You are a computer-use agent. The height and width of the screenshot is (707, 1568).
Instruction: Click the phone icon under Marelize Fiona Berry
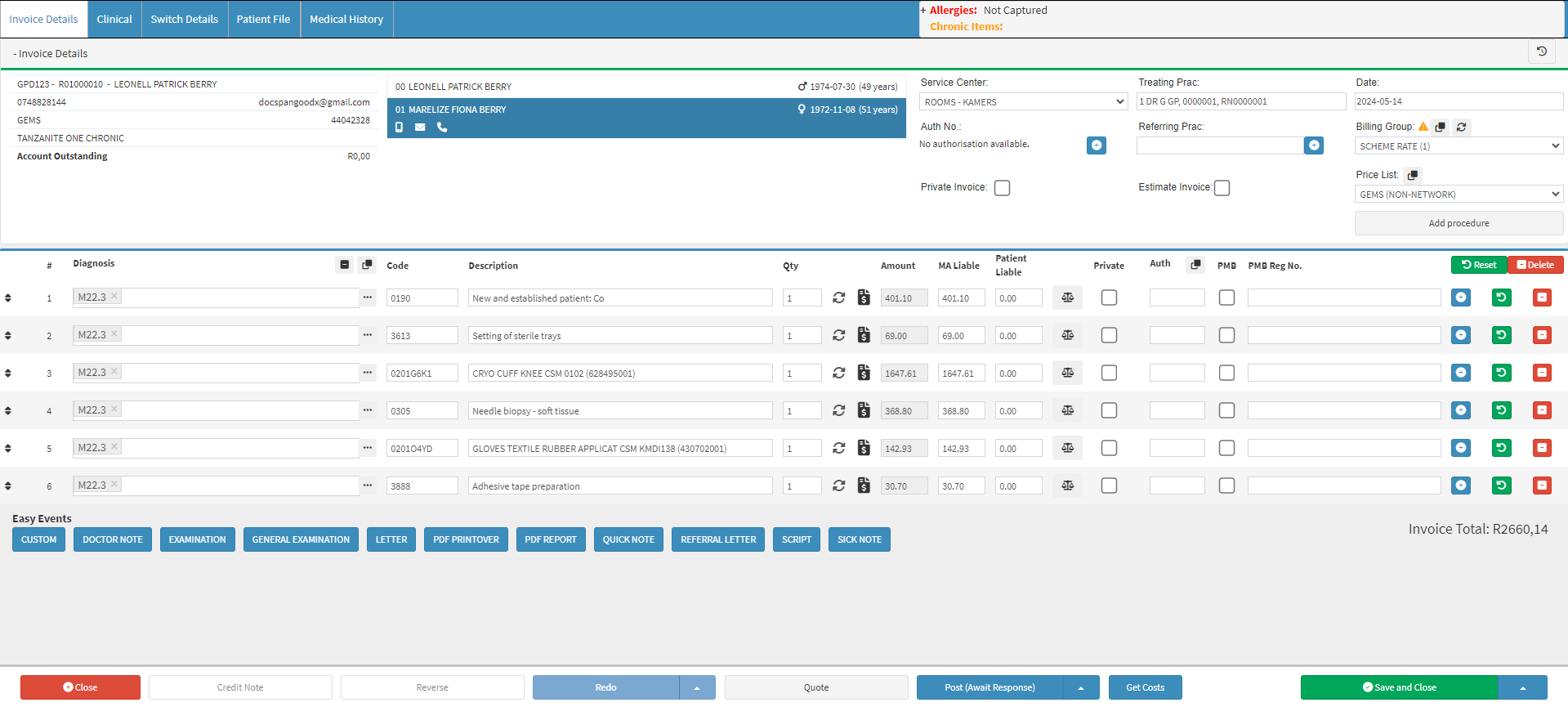tap(442, 128)
